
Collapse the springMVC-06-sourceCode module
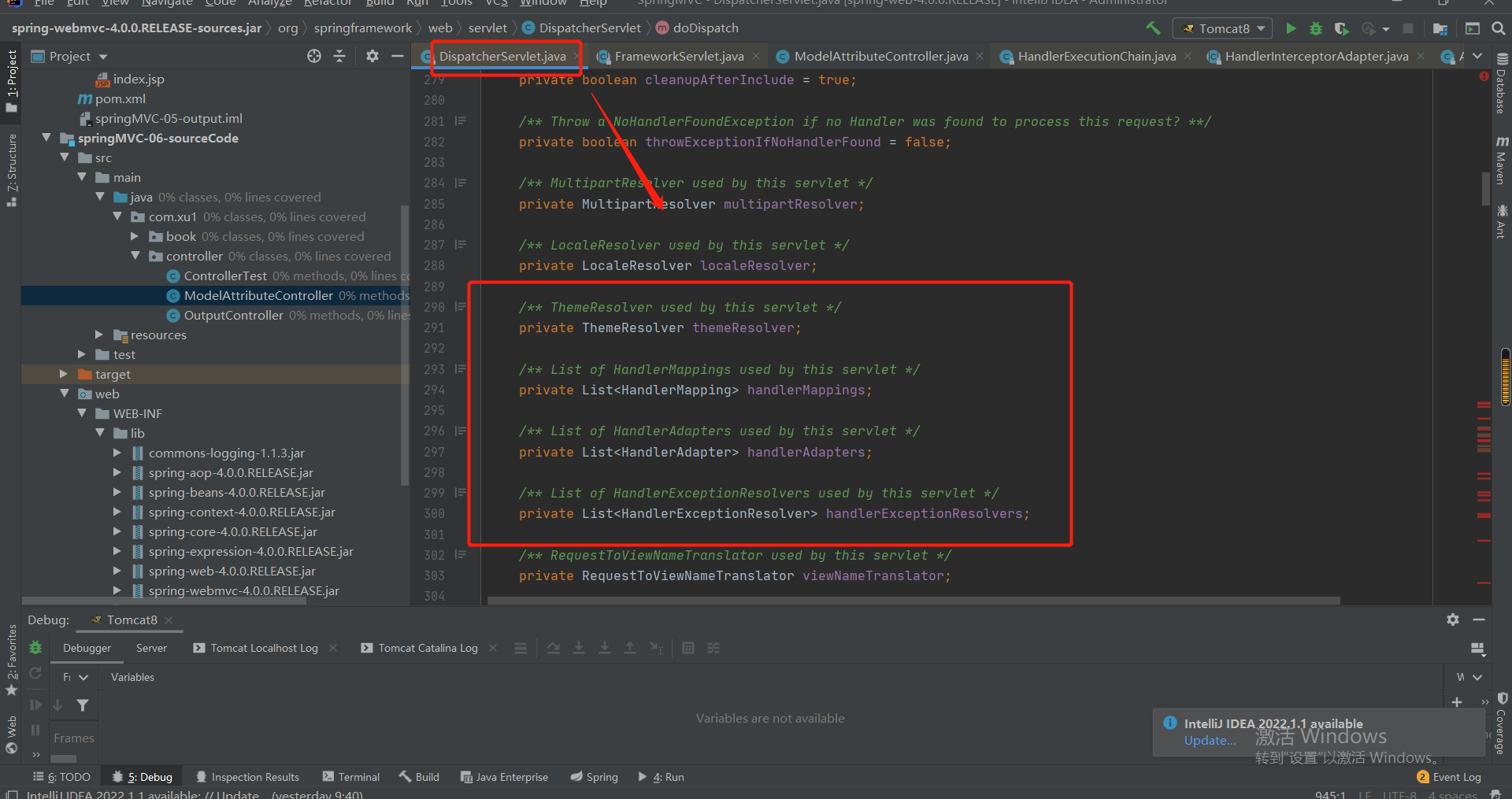click(46, 138)
